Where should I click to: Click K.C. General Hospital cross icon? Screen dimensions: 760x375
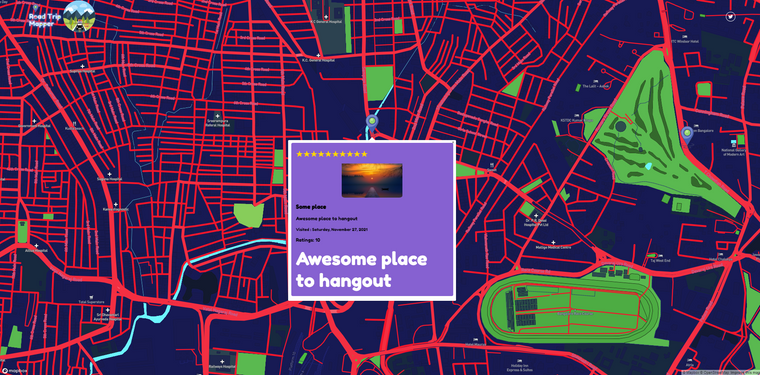(x=318, y=56)
